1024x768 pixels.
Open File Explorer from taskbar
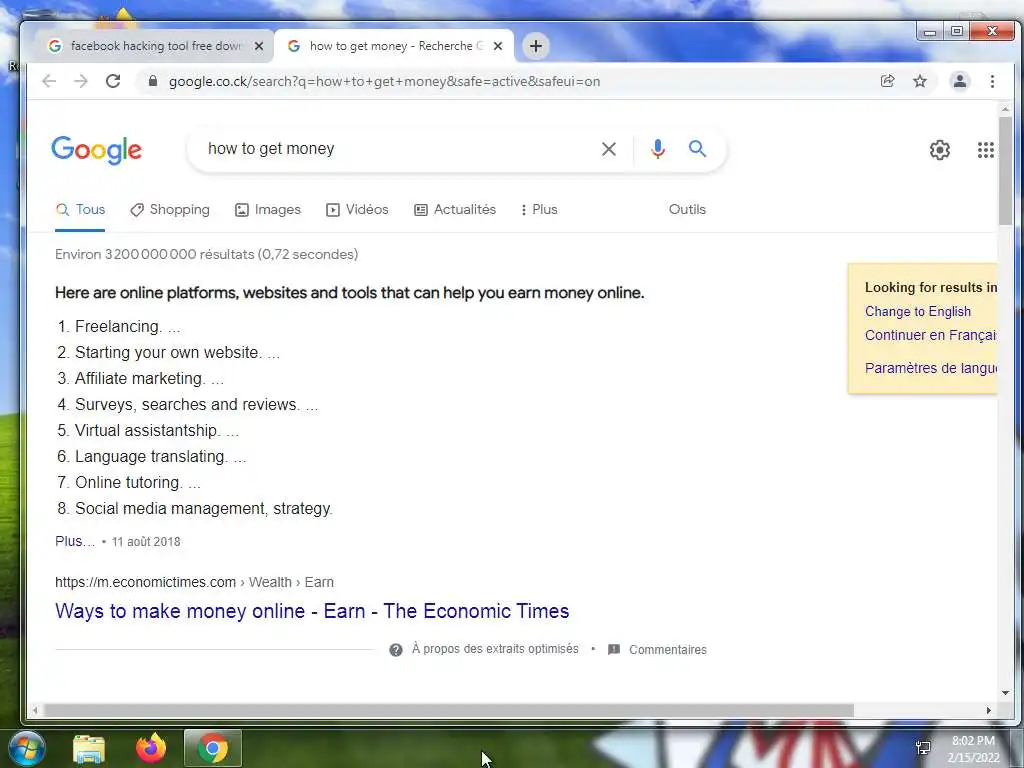click(x=89, y=749)
